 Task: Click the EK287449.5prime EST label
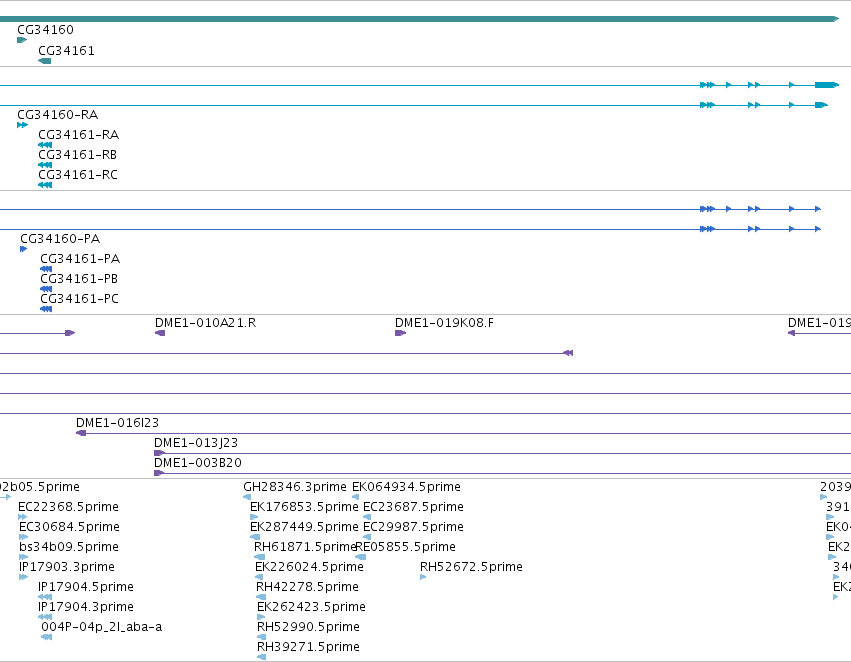304,527
